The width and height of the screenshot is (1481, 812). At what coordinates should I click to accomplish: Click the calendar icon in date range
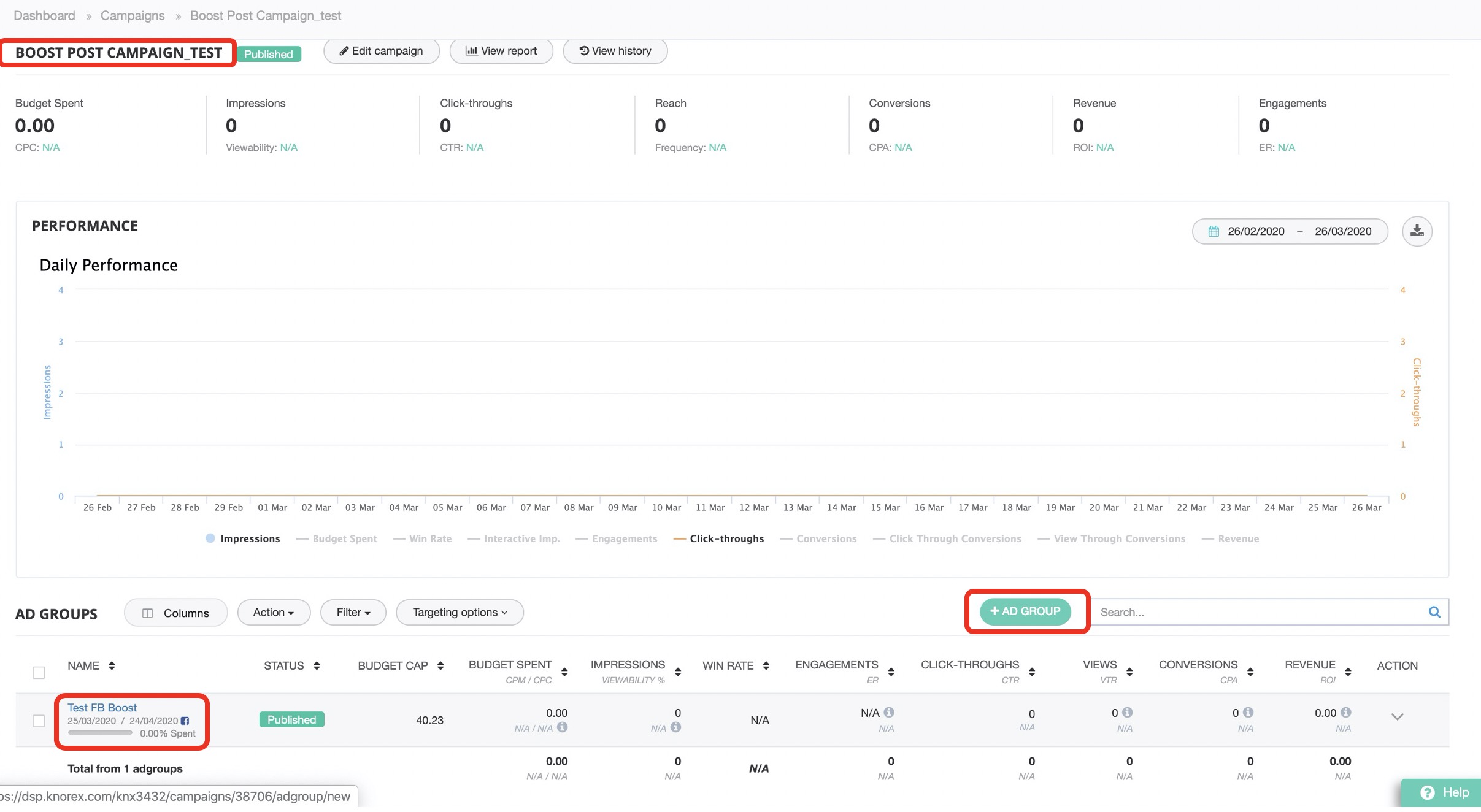1213,231
